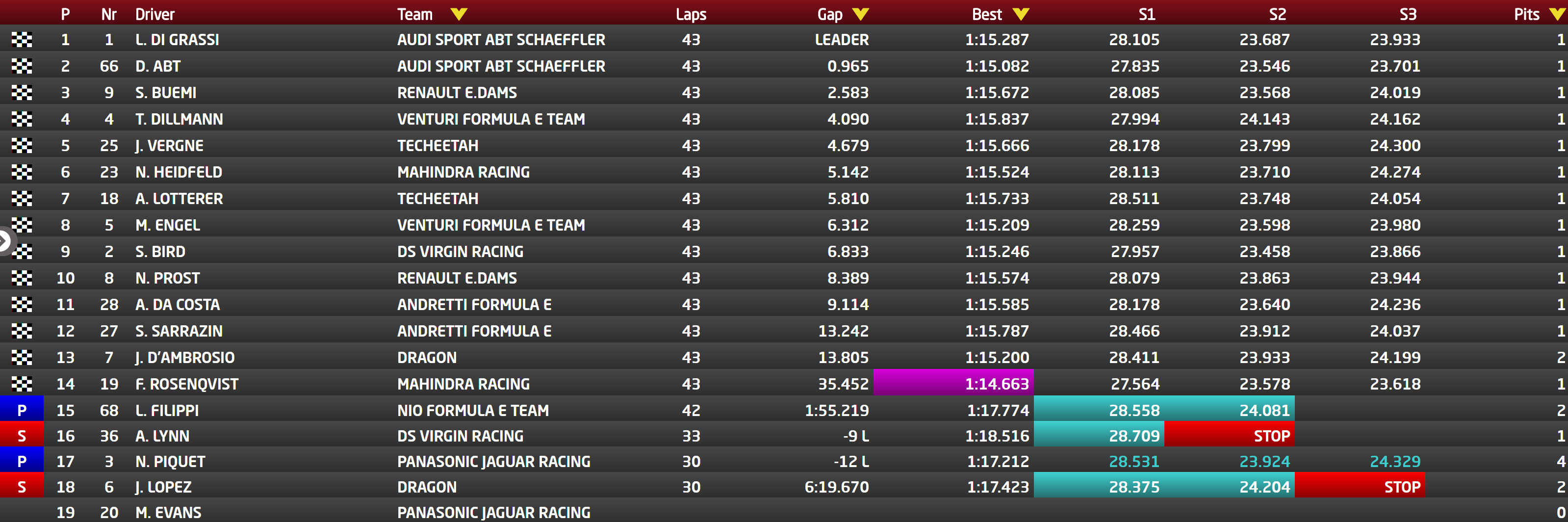Click gap value 0.965
The width and height of the screenshot is (1568, 522).
(848, 66)
